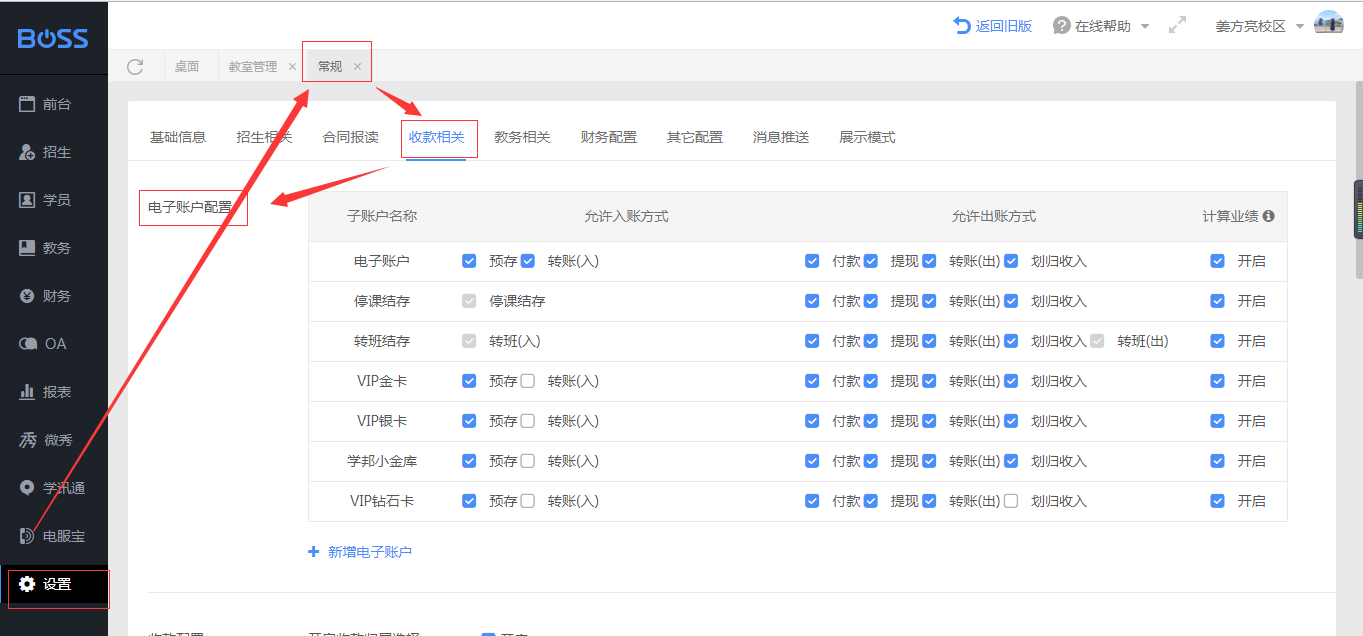
Task: Uncheck 转账(入) for 电子账户 row
Action: point(528,261)
